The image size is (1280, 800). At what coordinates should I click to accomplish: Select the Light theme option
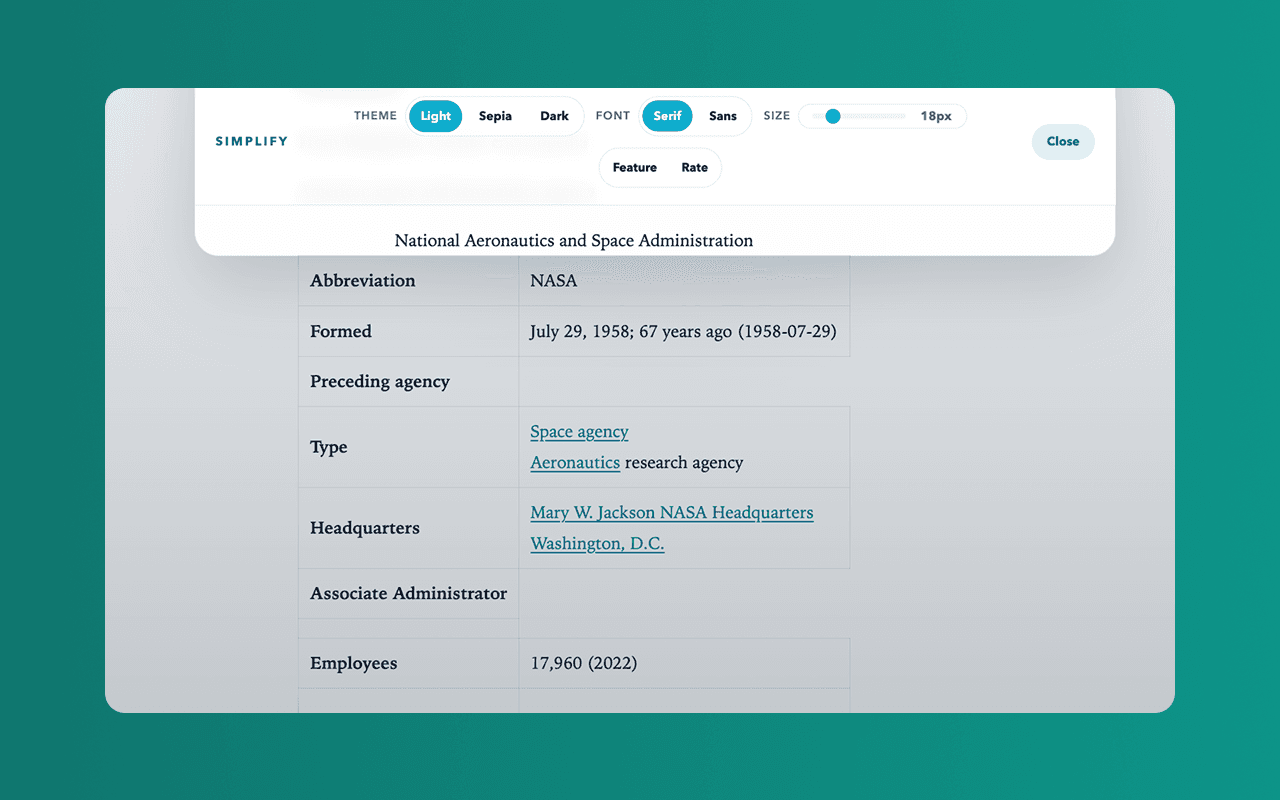pyautogui.click(x=435, y=116)
